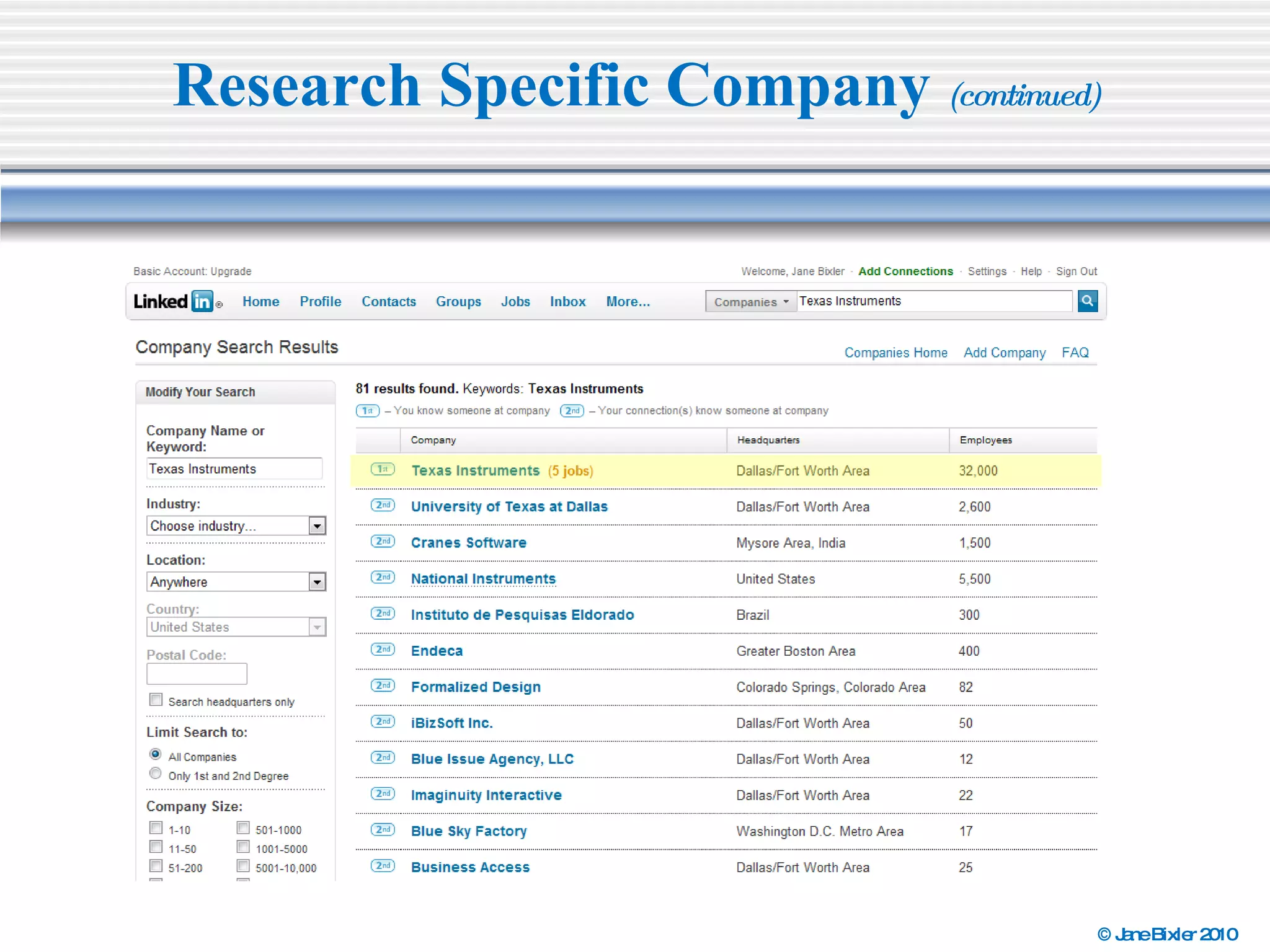The width and height of the screenshot is (1270, 952).
Task: Check the 501-1000 company size box
Action: [243, 828]
